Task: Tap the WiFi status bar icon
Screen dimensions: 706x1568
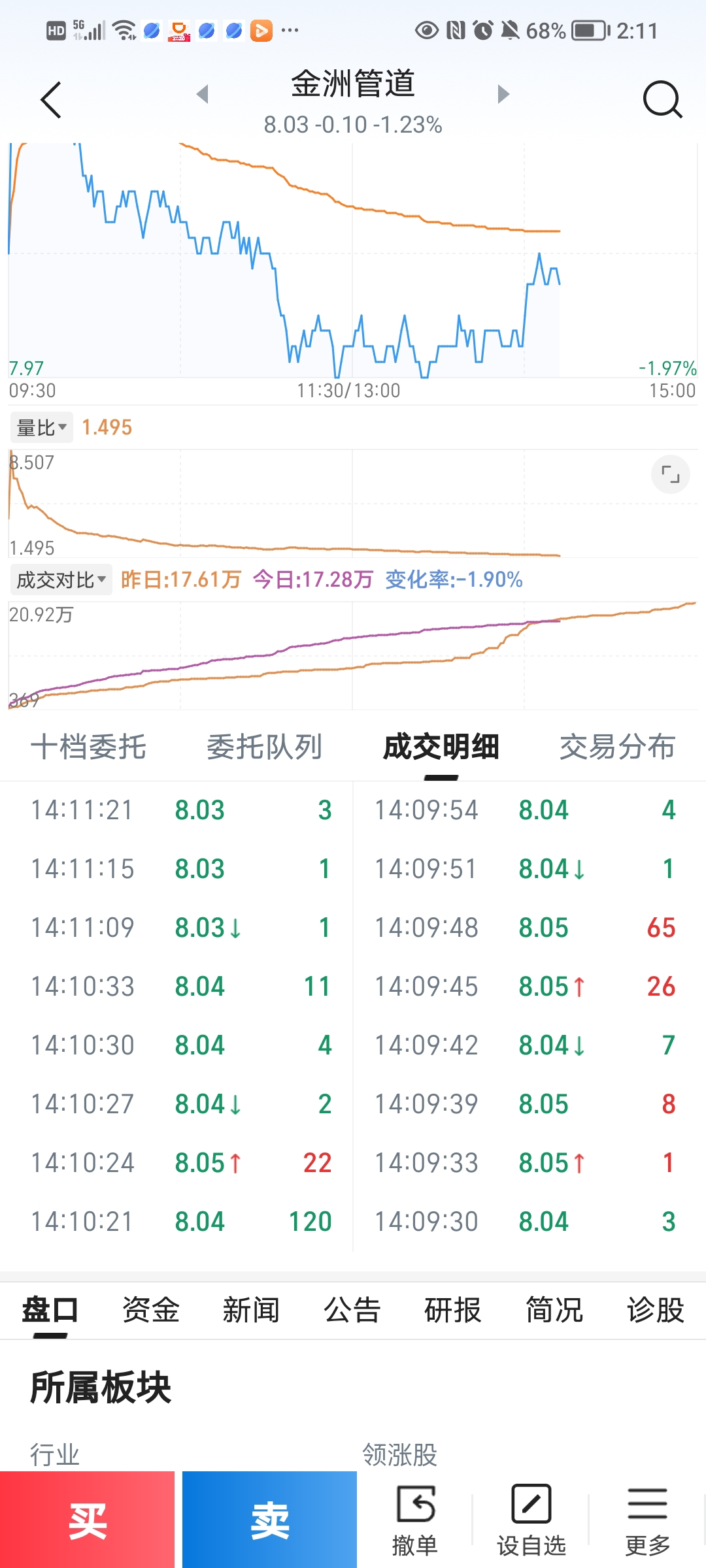Action: click(x=124, y=30)
